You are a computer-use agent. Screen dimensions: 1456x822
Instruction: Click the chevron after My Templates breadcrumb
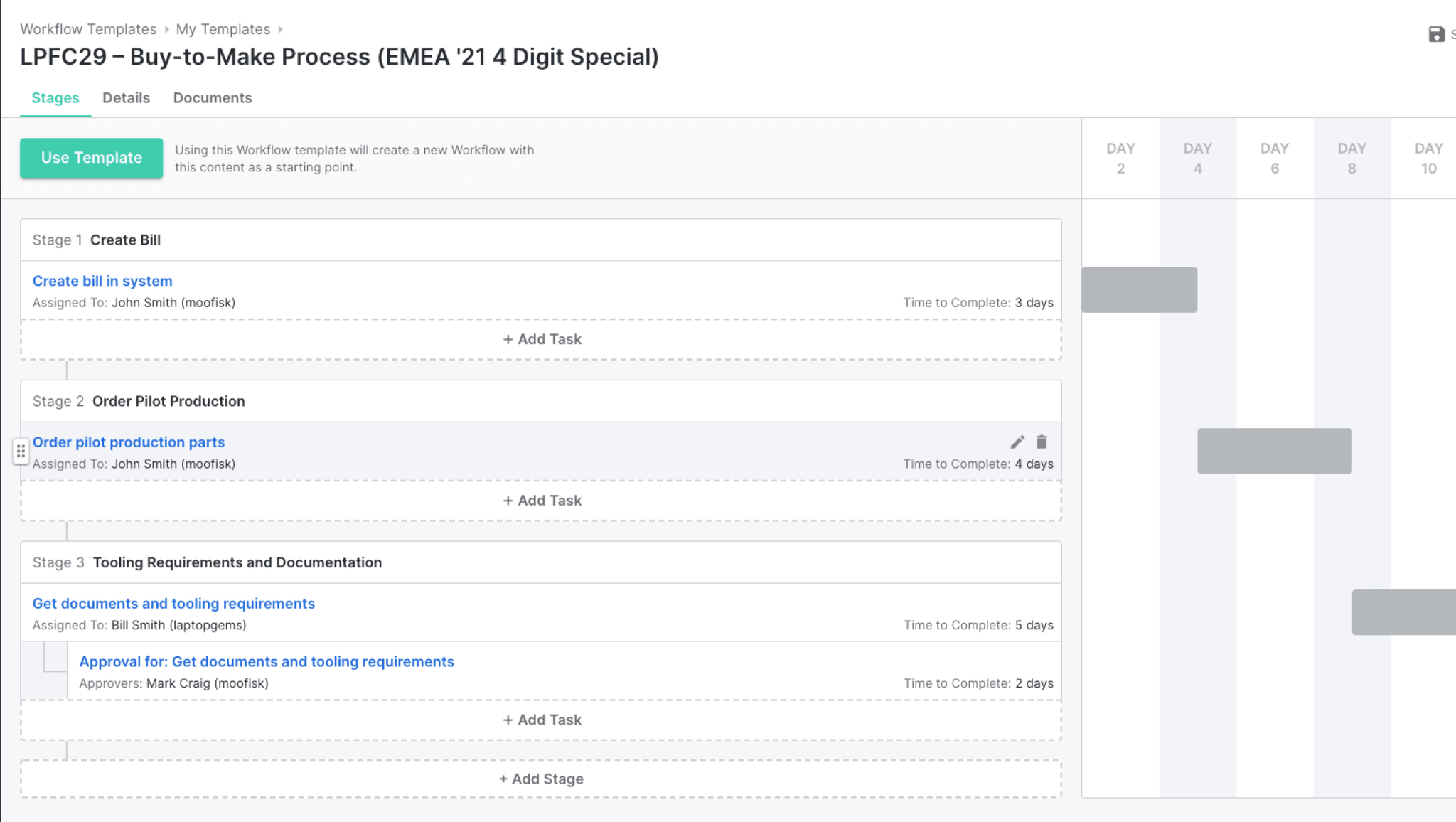[281, 29]
